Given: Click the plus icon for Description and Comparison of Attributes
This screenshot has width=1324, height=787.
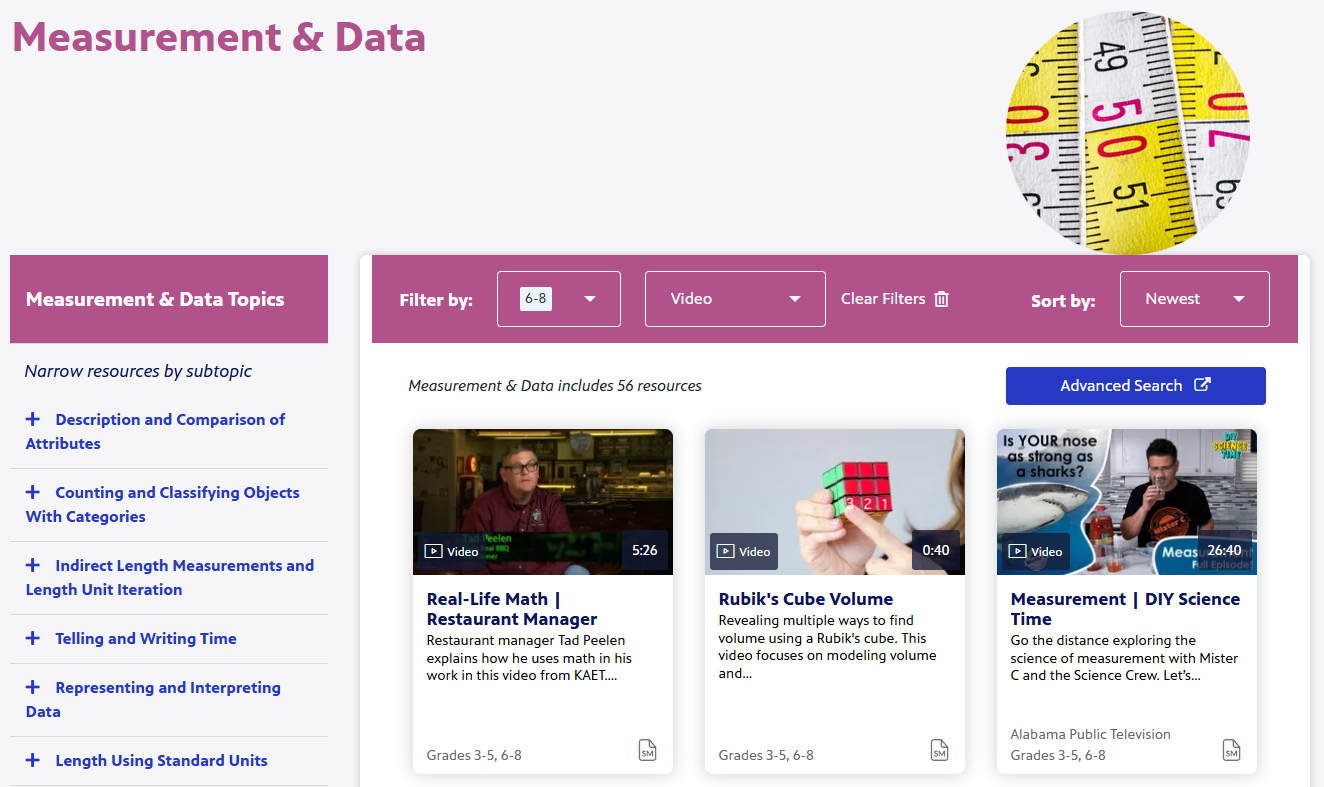Looking at the screenshot, I should [33, 419].
